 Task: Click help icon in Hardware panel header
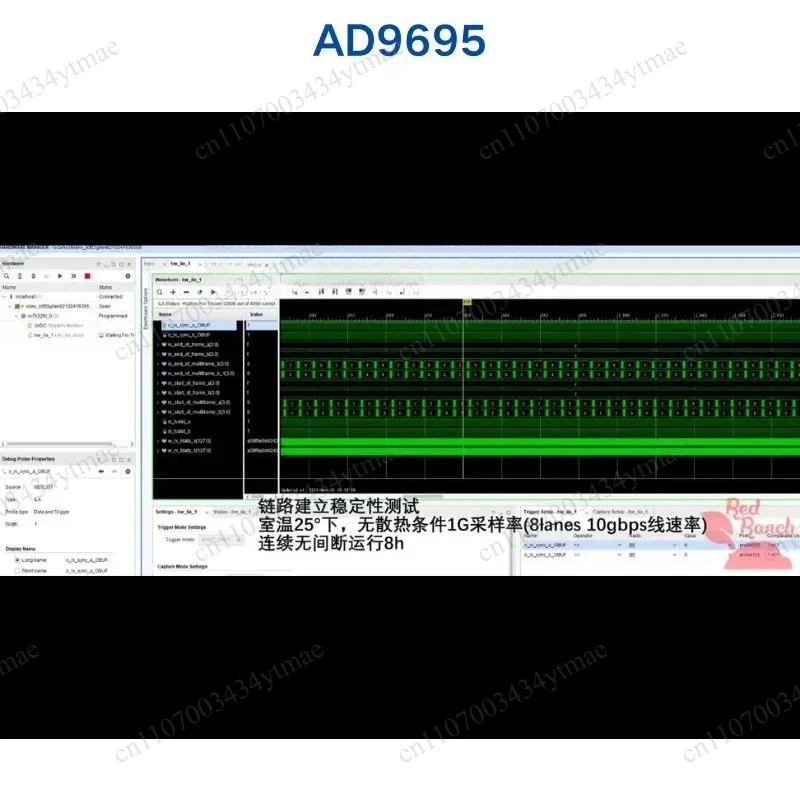click(x=99, y=264)
